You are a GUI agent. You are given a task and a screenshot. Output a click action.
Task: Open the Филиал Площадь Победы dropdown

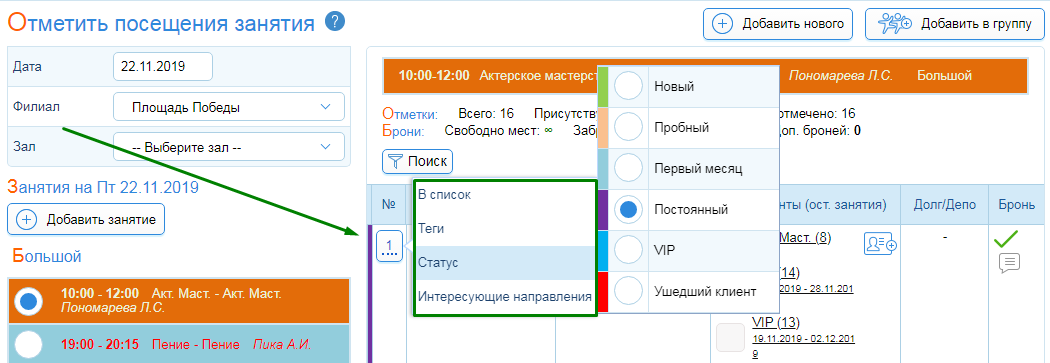tap(229, 107)
